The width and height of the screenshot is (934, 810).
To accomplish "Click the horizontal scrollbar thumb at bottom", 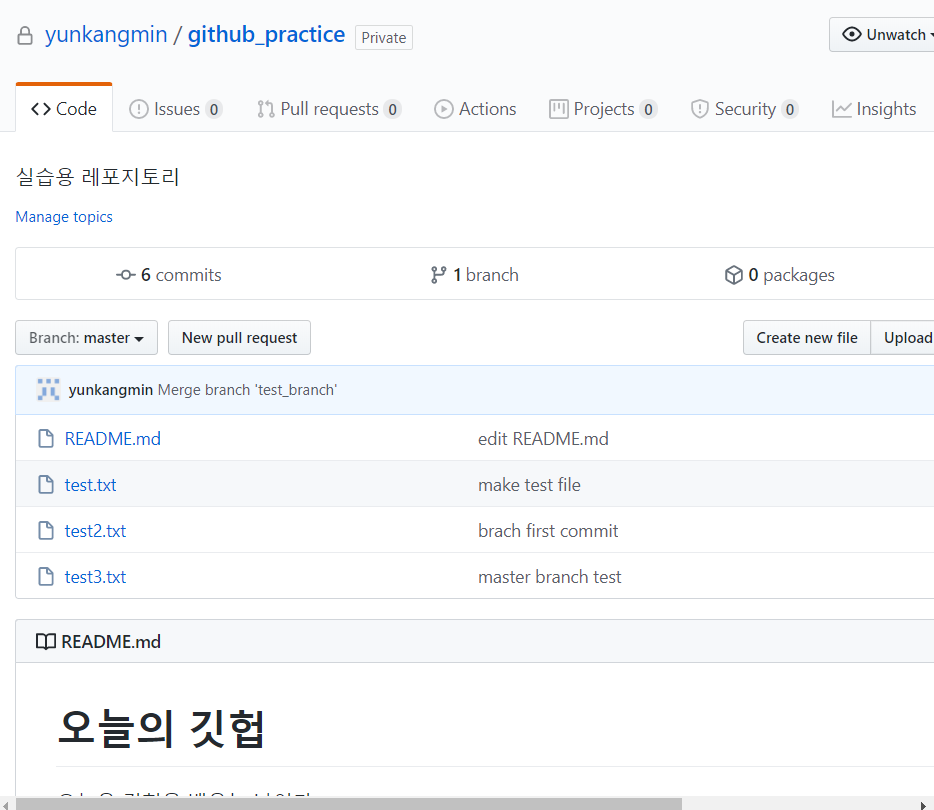I will click(348, 804).
